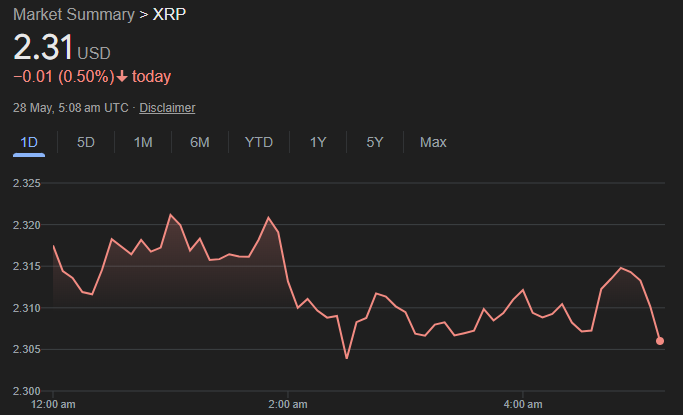The width and height of the screenshot is (683, 415).
Task: Click the 28 May timestamp text
Action: tap(70, 108)
